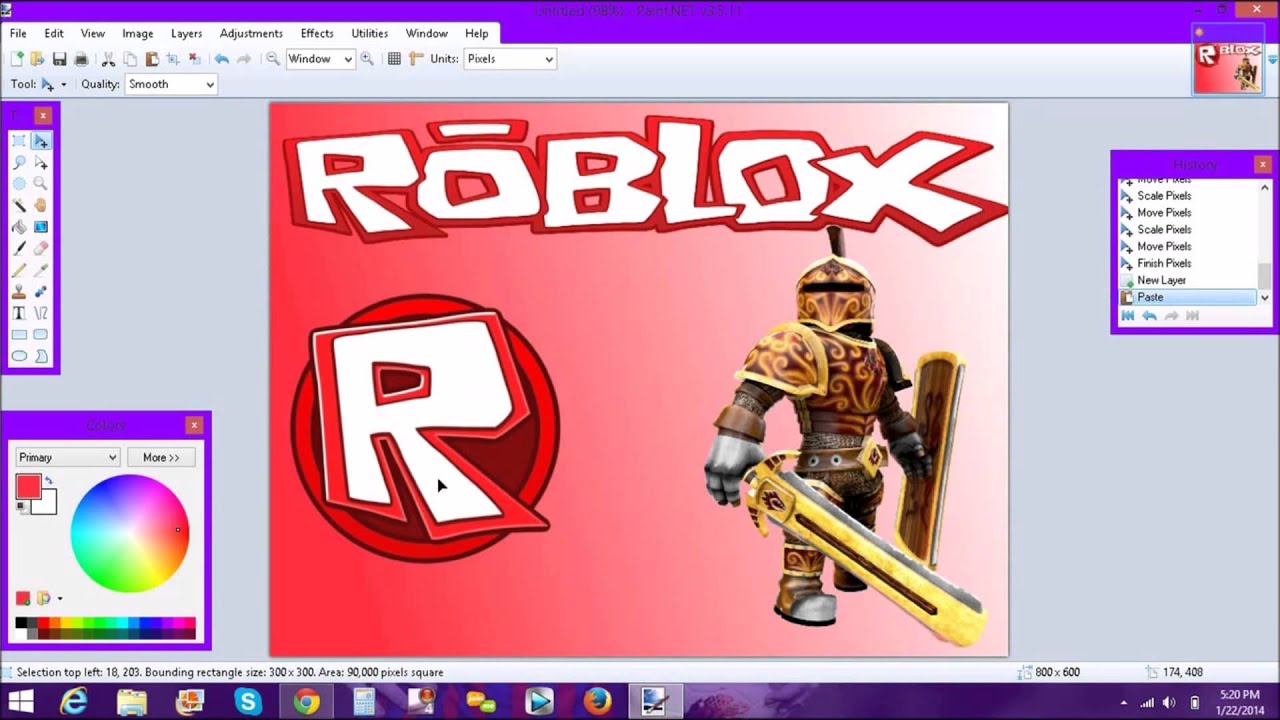The height and width of the screenshot is (720, 1280).
Task: Pick a hue on the color wheel
Action: point(130,533)
